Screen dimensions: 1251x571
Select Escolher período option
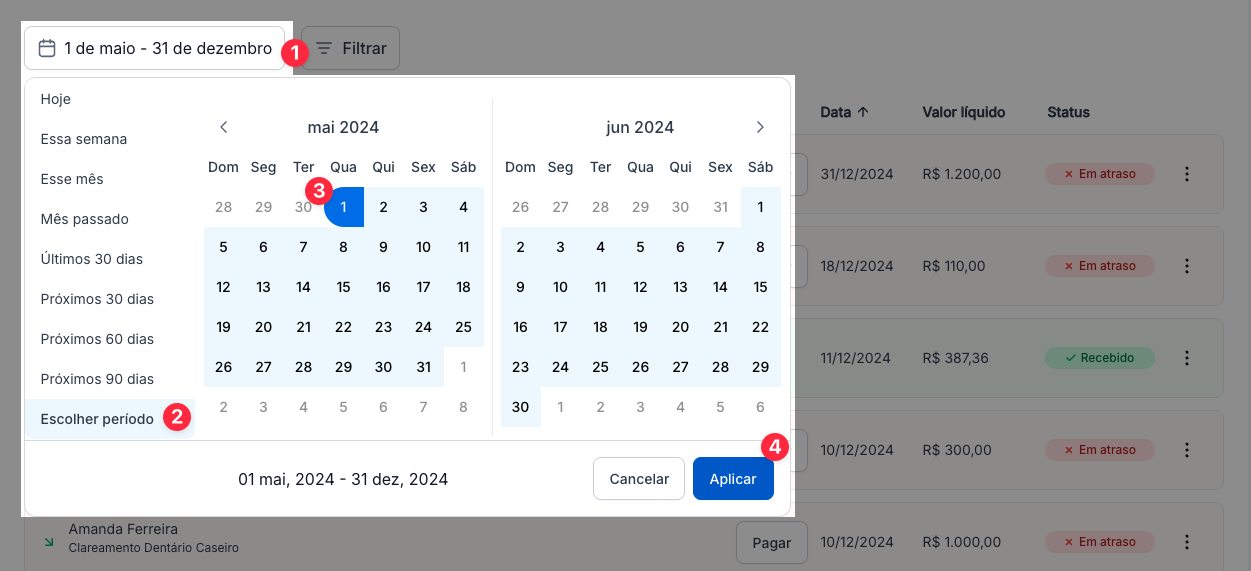pos(97,419)
